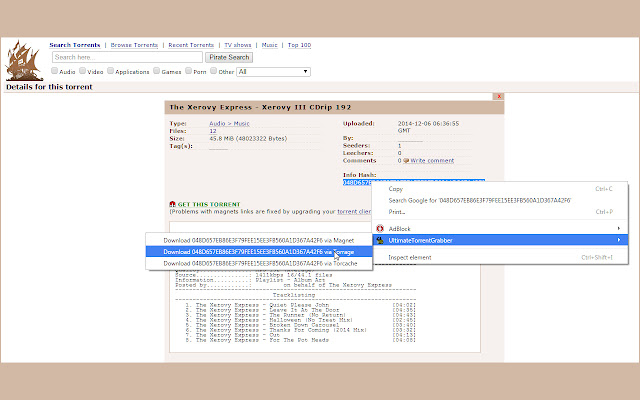Enable the Audio checkbox
The width and height of the screenshot is (640, 400).
[54, 71]
